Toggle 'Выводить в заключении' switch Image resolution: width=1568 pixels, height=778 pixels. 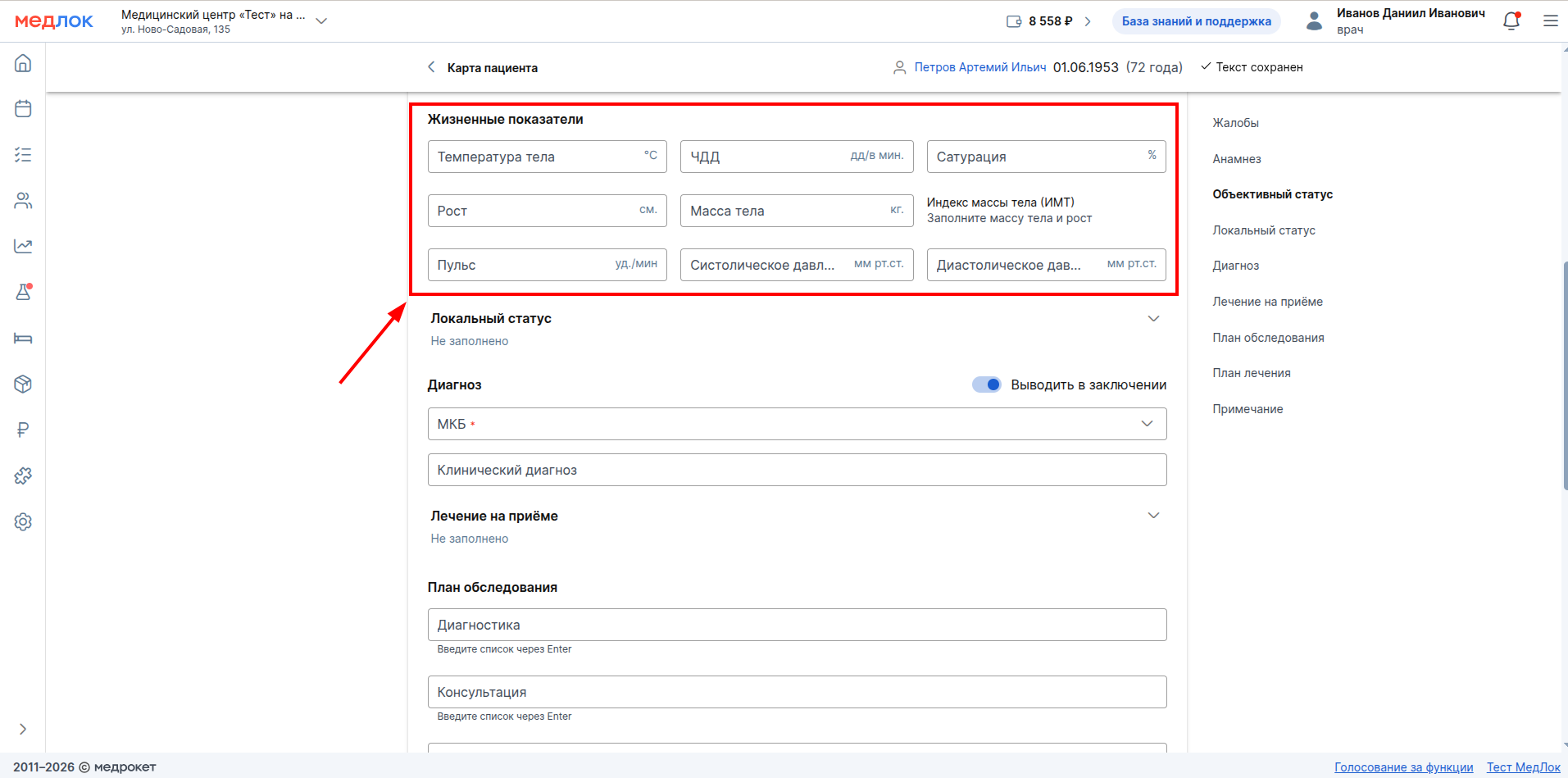click(986, 384)
